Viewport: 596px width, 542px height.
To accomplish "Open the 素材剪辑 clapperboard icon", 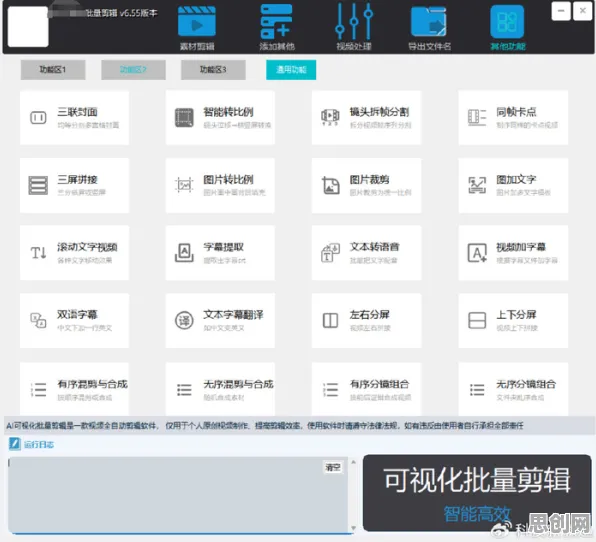I will [197, 22].
